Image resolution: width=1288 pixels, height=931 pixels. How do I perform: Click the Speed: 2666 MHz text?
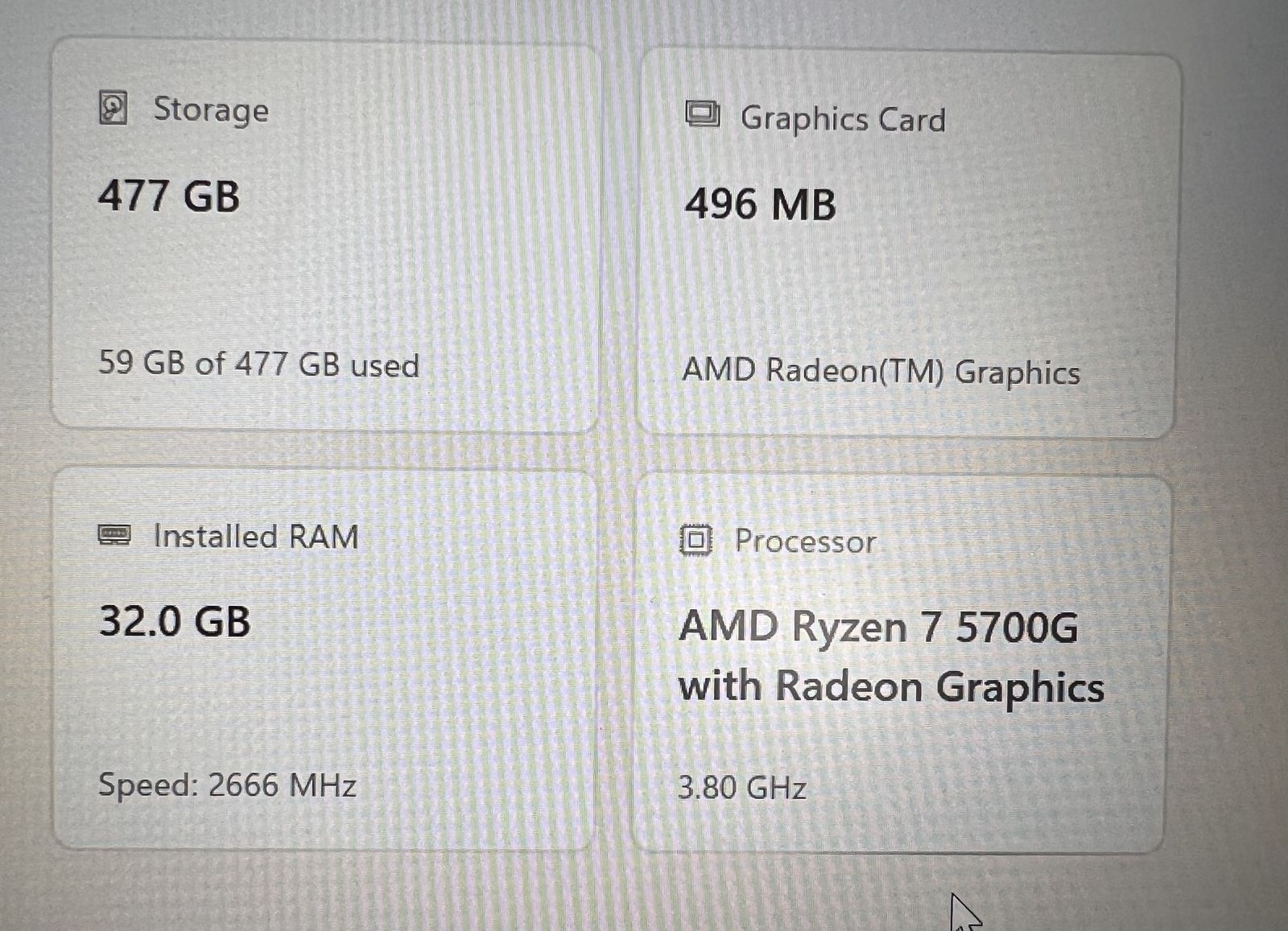pos(227,785)
